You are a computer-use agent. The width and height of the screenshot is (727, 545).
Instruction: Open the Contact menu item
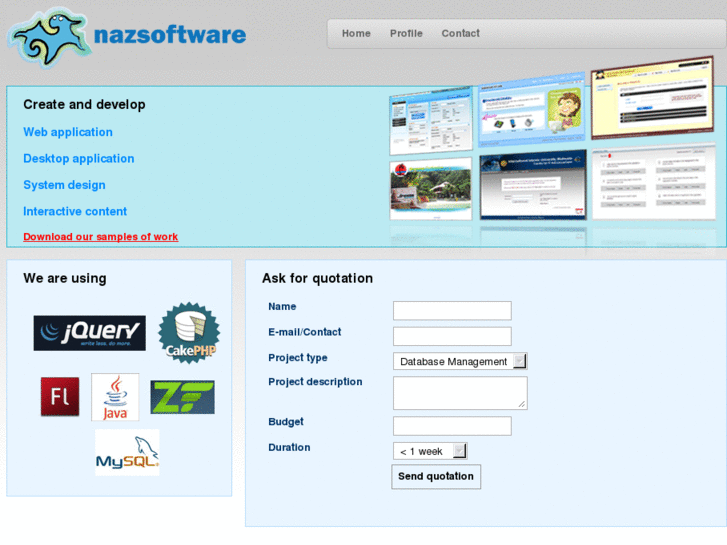coord(460,33)
